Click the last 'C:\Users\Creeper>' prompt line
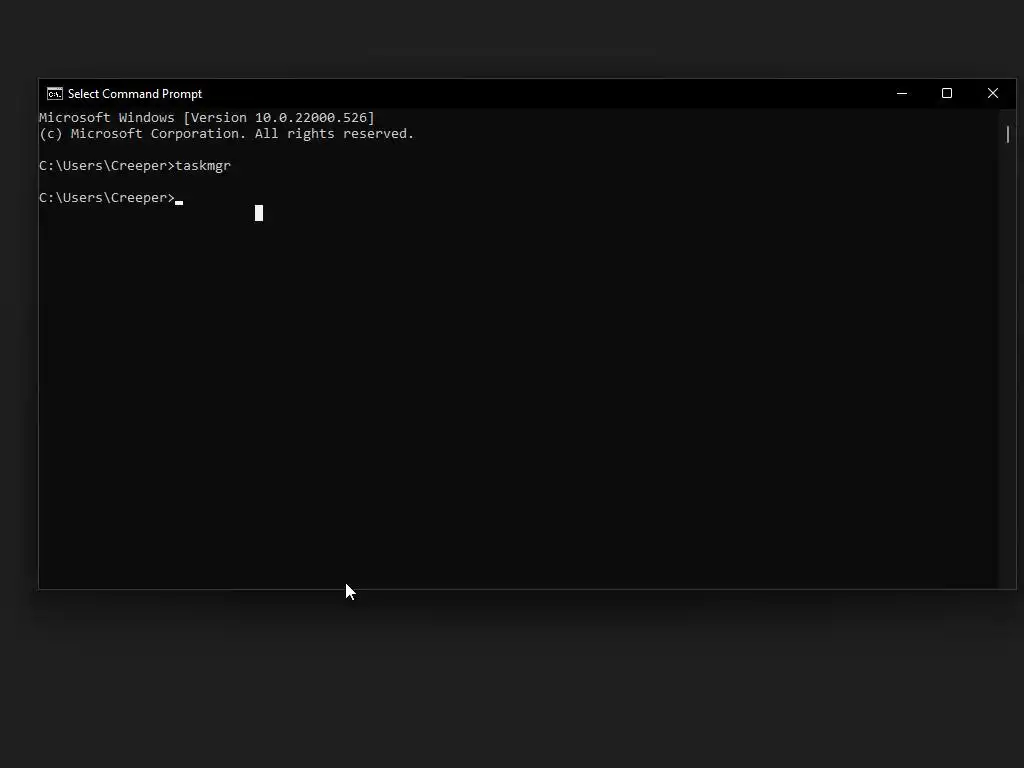This screenshot has height=768, width=1024. pos(107,198)
